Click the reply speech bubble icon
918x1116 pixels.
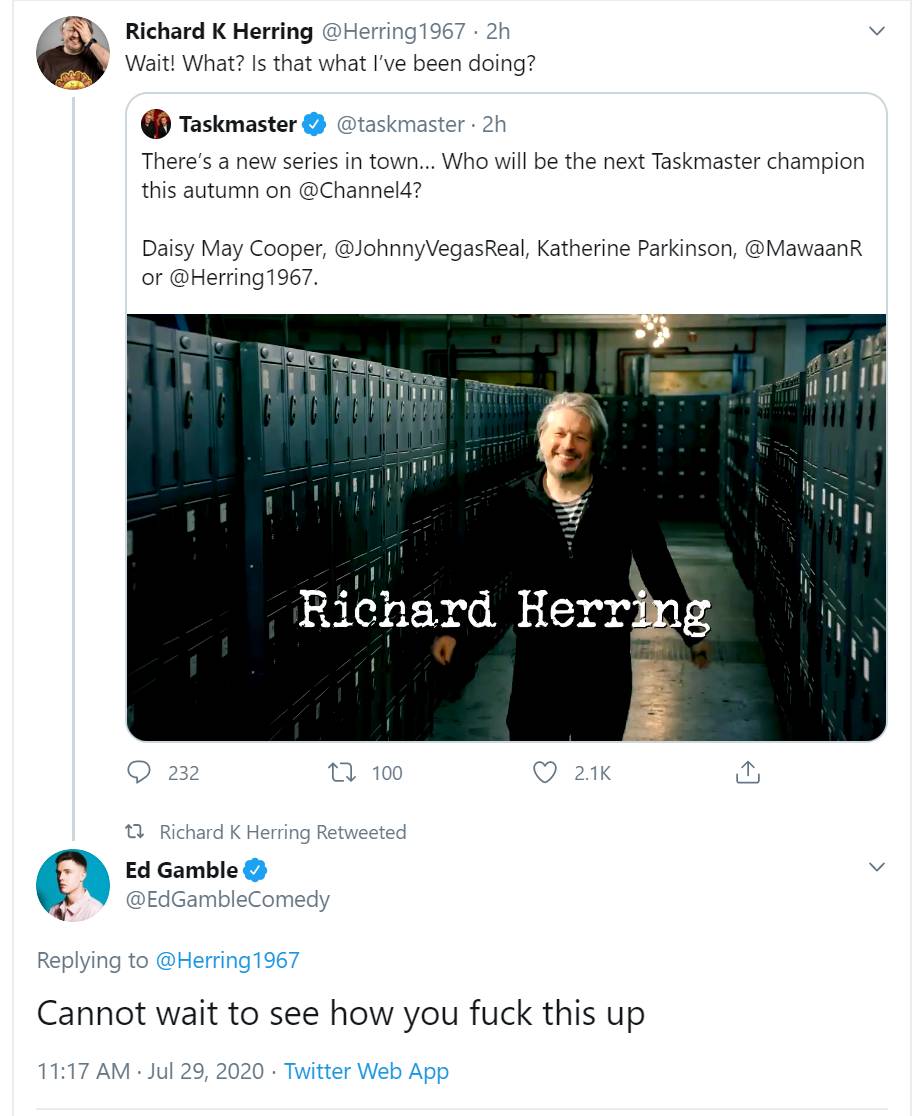click(x=140, y=772)
